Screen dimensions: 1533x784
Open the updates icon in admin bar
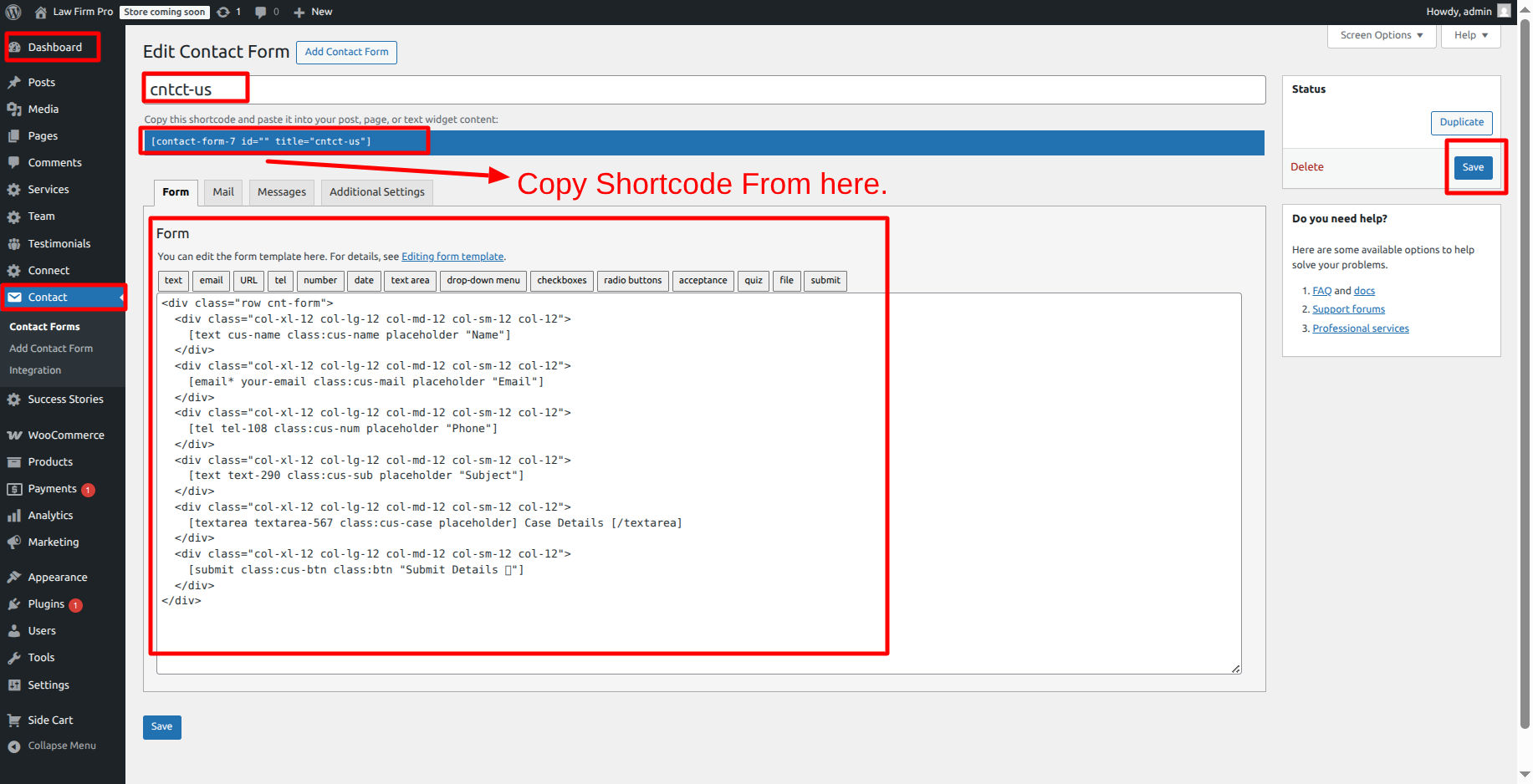(x=223, y=12)
